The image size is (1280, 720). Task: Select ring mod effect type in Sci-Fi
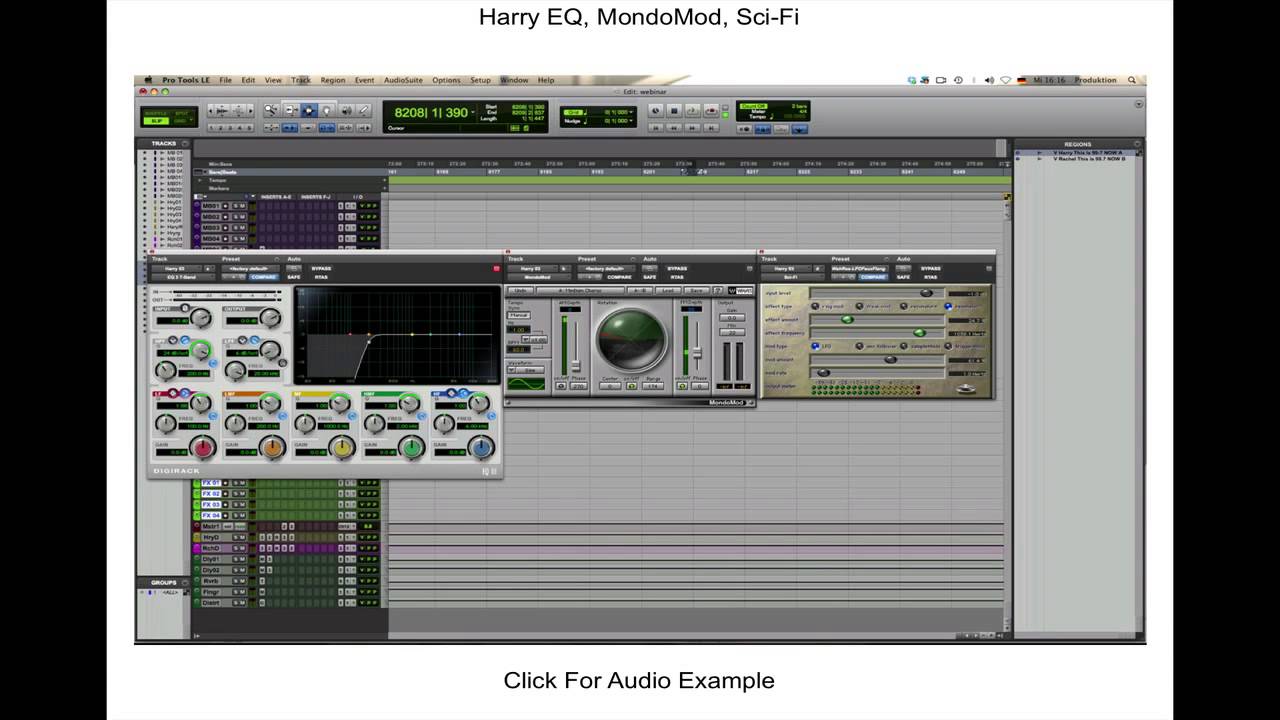click(815, 306)
